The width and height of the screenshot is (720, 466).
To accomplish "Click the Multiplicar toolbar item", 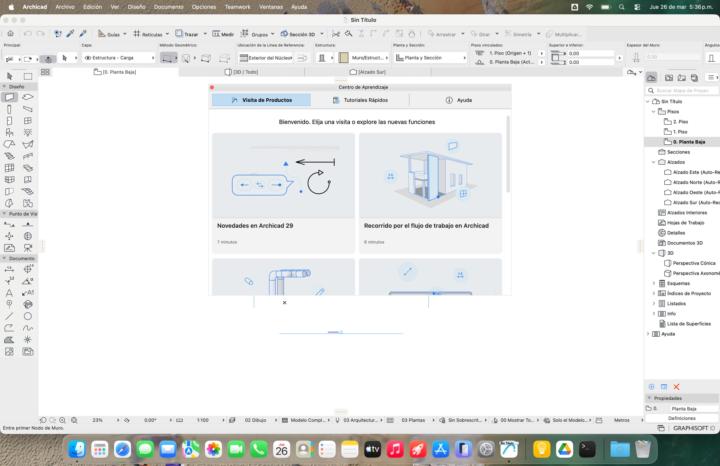I will [x=564, y=34].
